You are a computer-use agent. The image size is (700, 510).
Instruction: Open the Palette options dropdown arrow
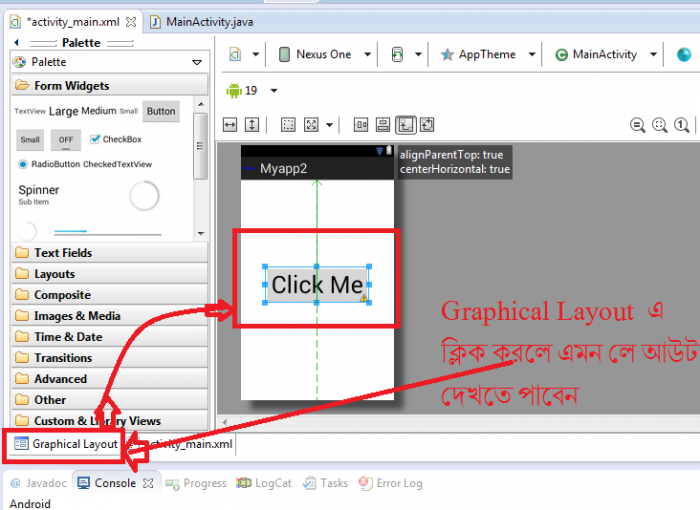[x=197, y=62]
